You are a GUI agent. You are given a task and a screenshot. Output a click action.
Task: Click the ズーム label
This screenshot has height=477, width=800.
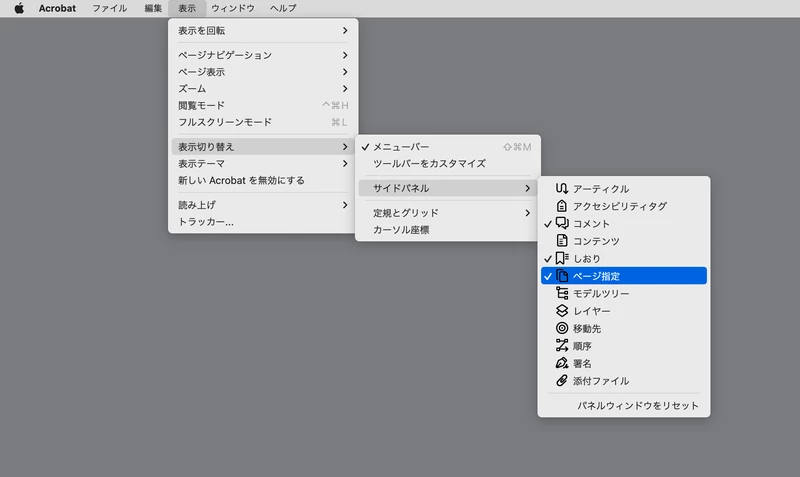[x=192, y=89]
